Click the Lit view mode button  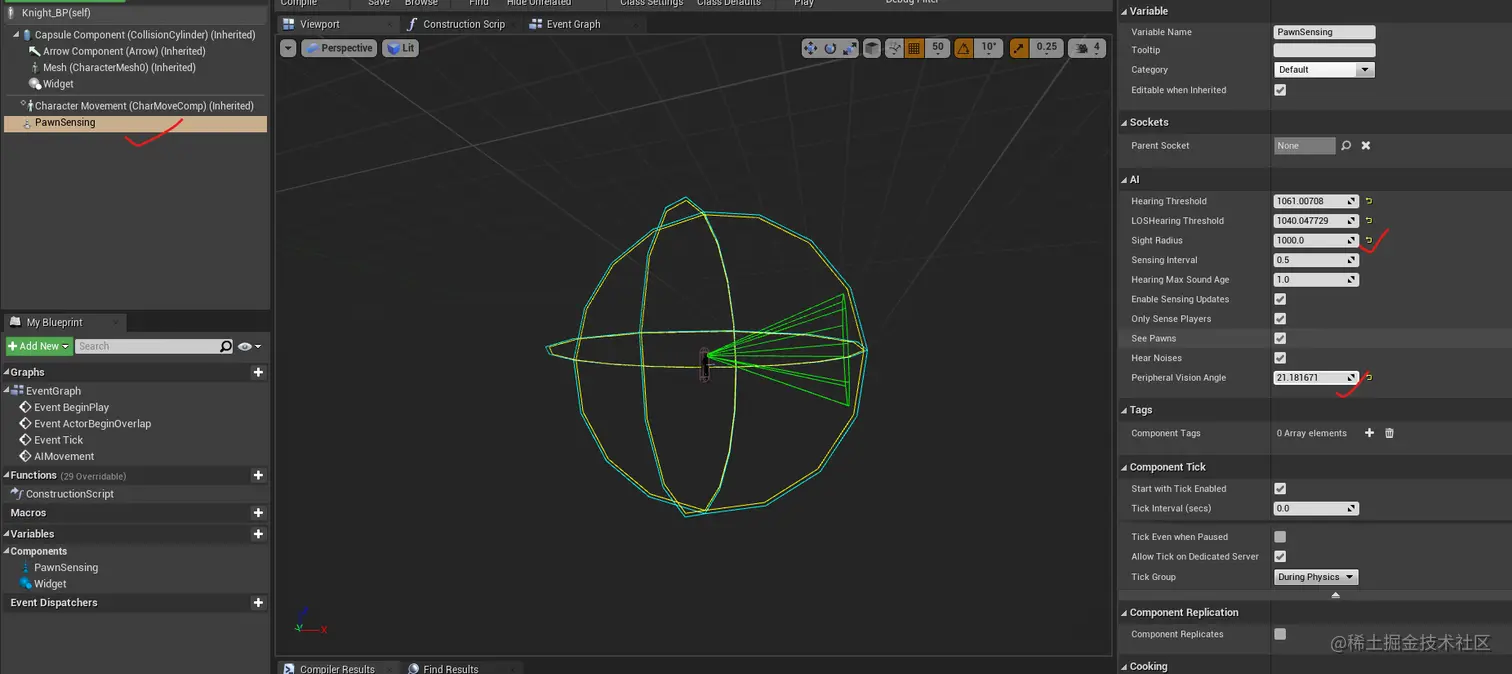tap(400, 48)
